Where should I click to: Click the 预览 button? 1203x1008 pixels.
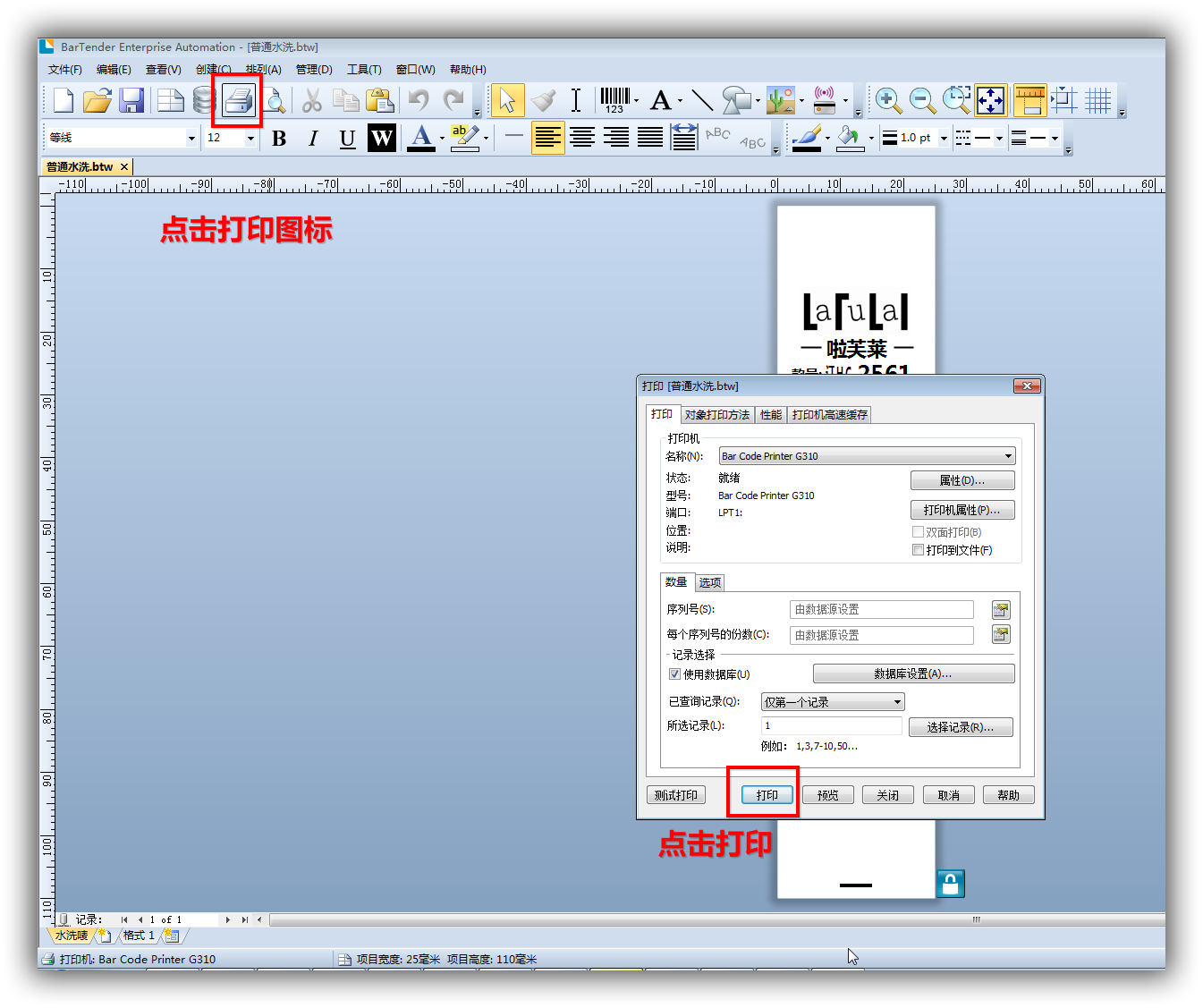pyautogui.click(x=827, y=795)
